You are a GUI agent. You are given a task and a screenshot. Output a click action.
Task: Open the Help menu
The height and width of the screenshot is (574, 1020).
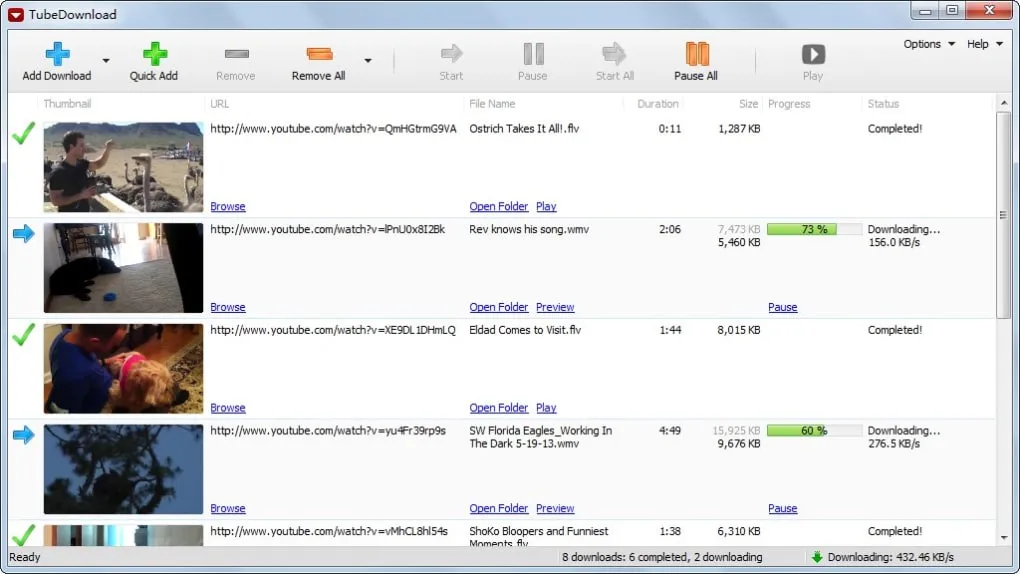[984, 44]
